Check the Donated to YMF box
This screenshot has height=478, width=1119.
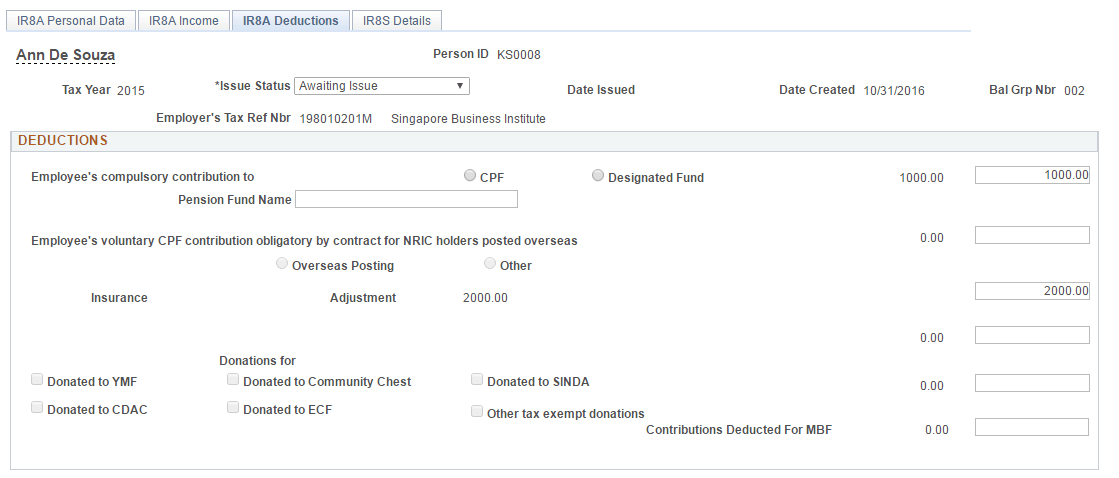pyautogui.click(x=37, y=380)
